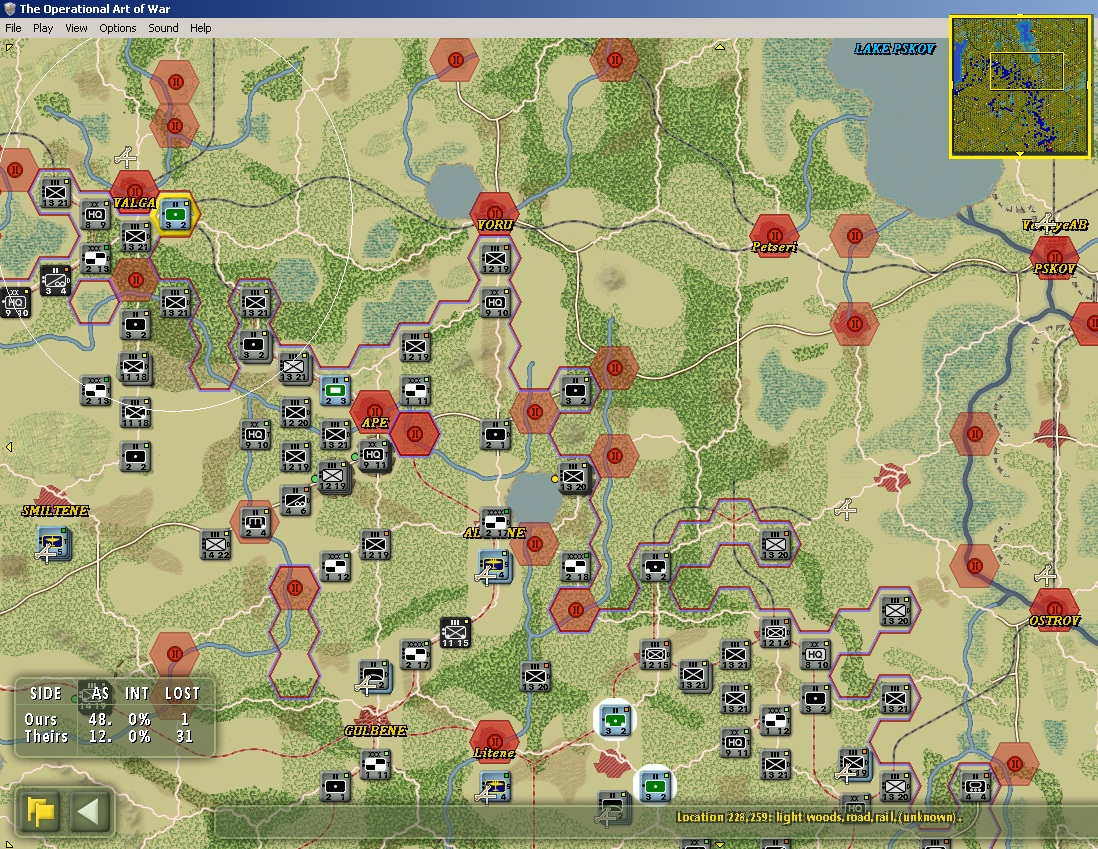Select the infantry unit marked 12 20
This screenshot has height=849, width=1098.
tap(296, 413)
